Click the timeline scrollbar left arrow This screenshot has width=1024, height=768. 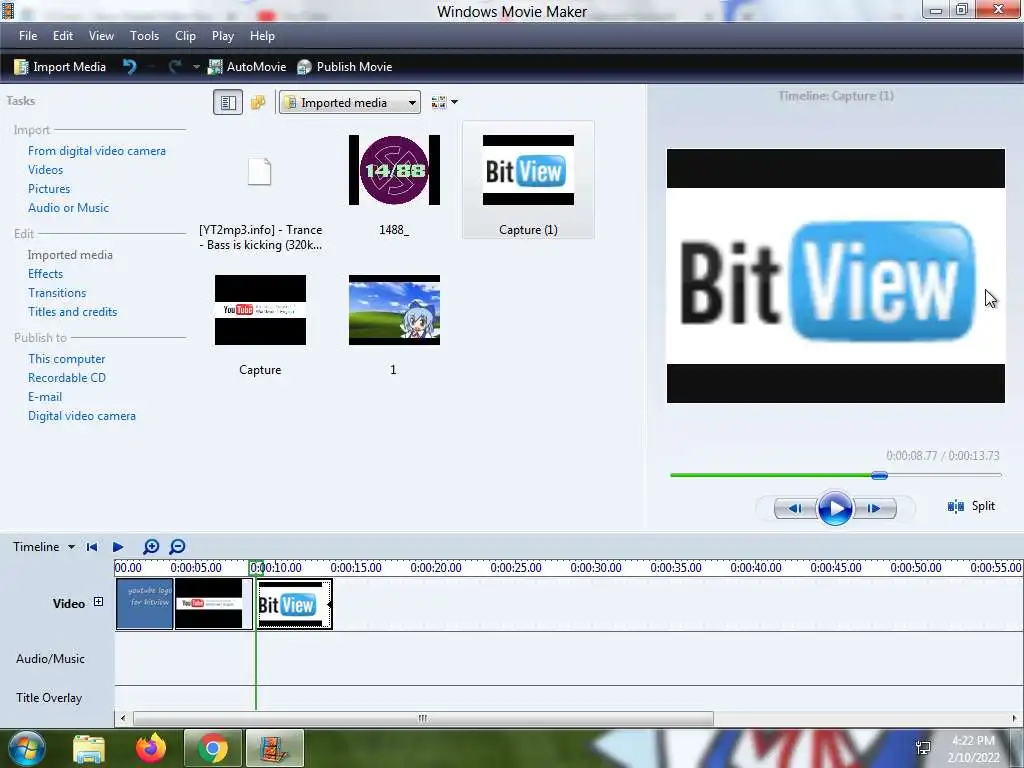click(123, 718)
